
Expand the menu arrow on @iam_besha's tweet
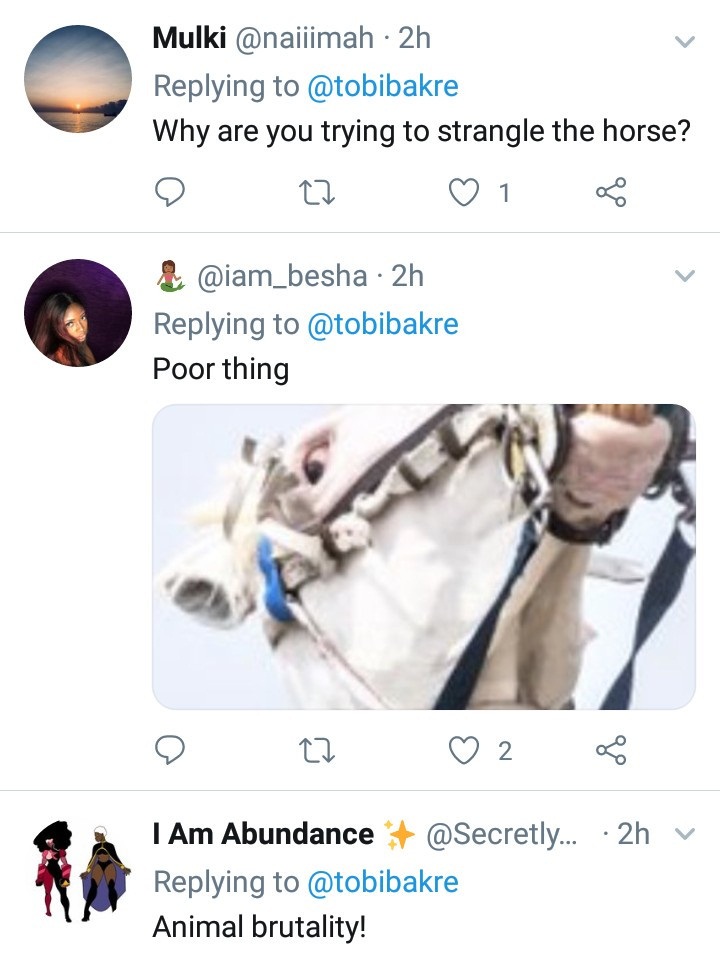[x=685, y=276]
